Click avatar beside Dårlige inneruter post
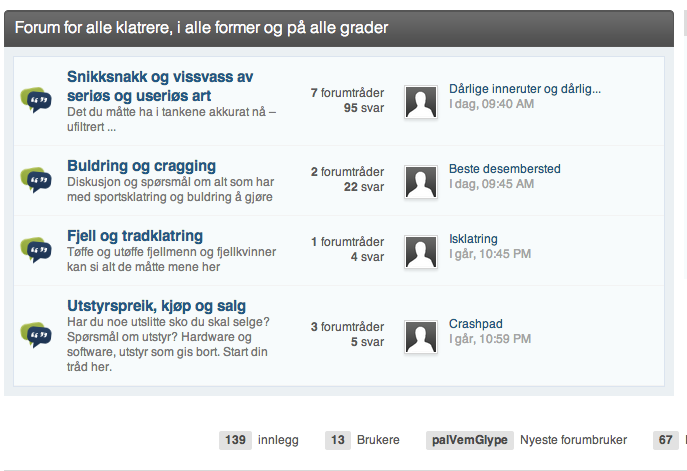The width and height of the screenshot is (687, 471). [x=421, y=101]
